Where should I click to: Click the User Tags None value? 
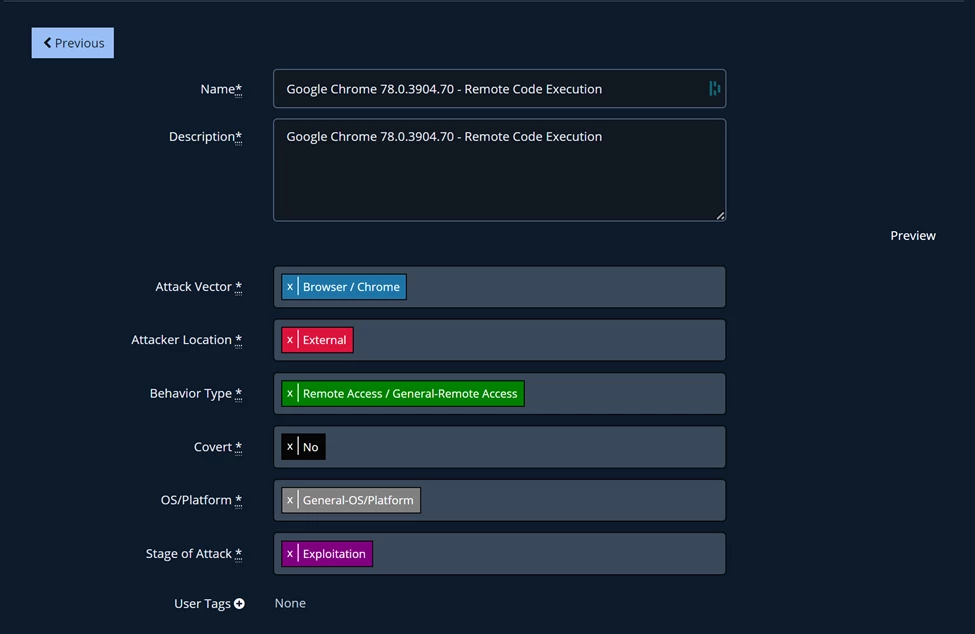point(290,603)
